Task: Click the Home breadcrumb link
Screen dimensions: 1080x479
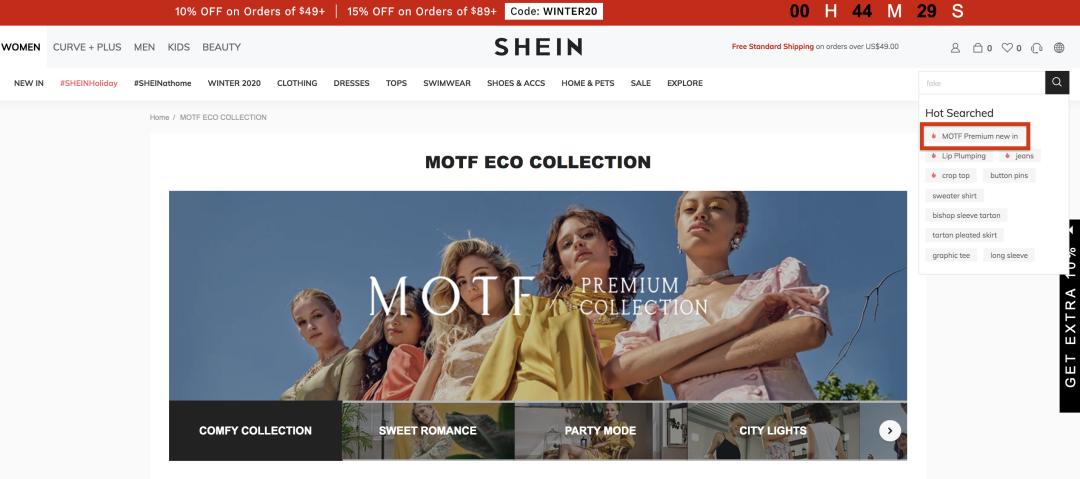Action: pos(159,117)
